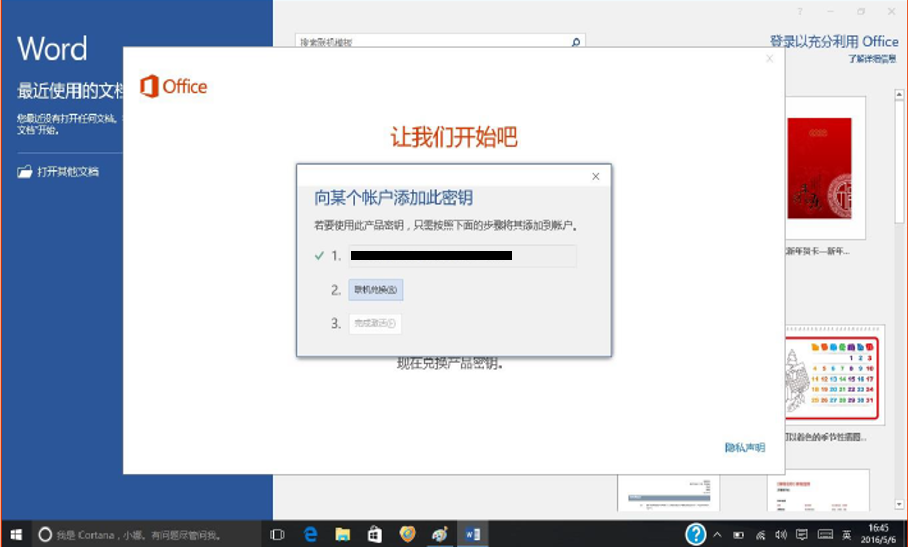908x547 pixels.
Task: Open Task View from the taskbar
Action: click(x=277, y=534)
